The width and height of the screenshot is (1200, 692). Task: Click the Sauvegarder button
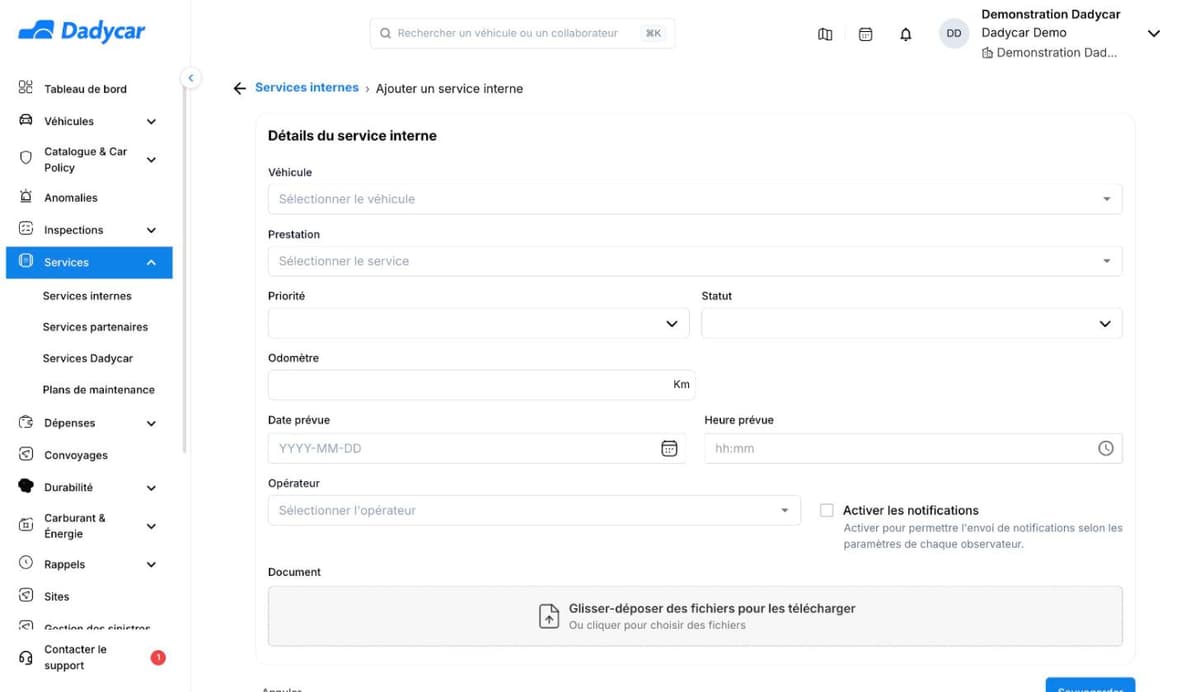1090,686
